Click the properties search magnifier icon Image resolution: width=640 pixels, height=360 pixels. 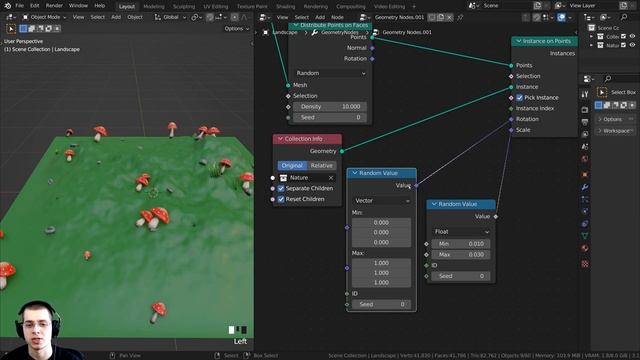pos(608,78)
